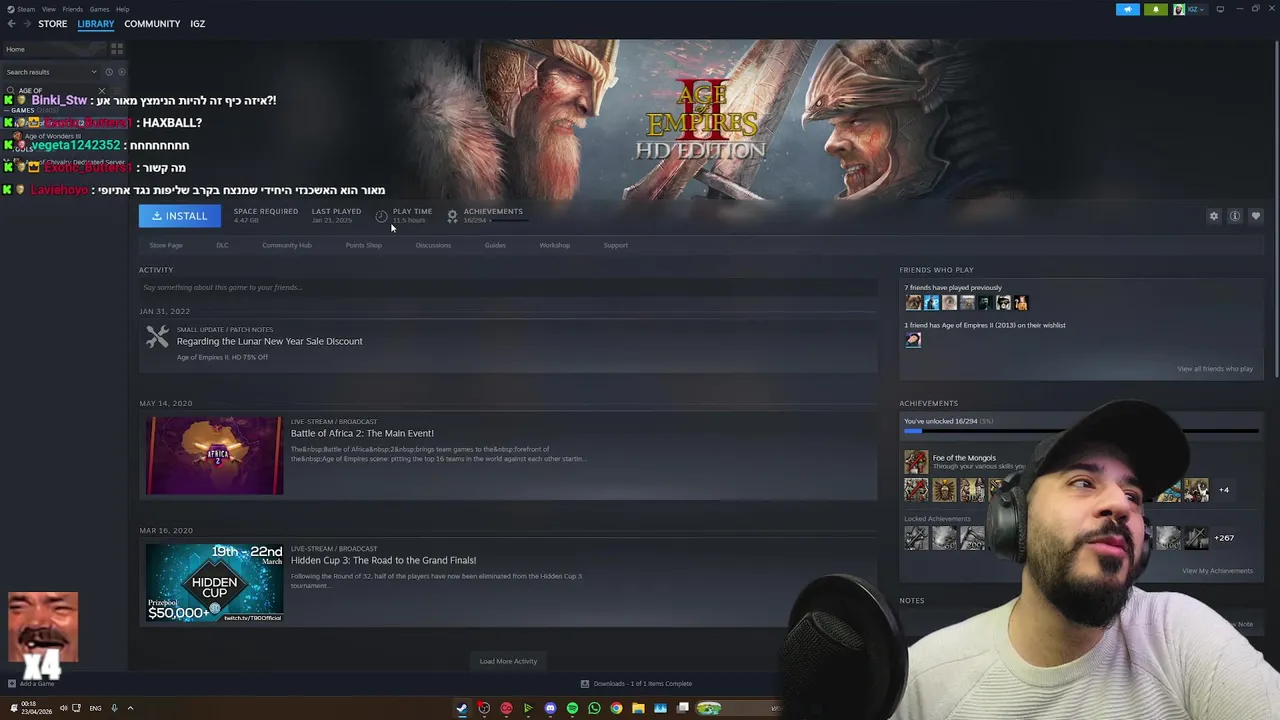The height and width of the screenshot is (720, 1280).
Task: Open the DLC tab link
Action: coord(222,245)
